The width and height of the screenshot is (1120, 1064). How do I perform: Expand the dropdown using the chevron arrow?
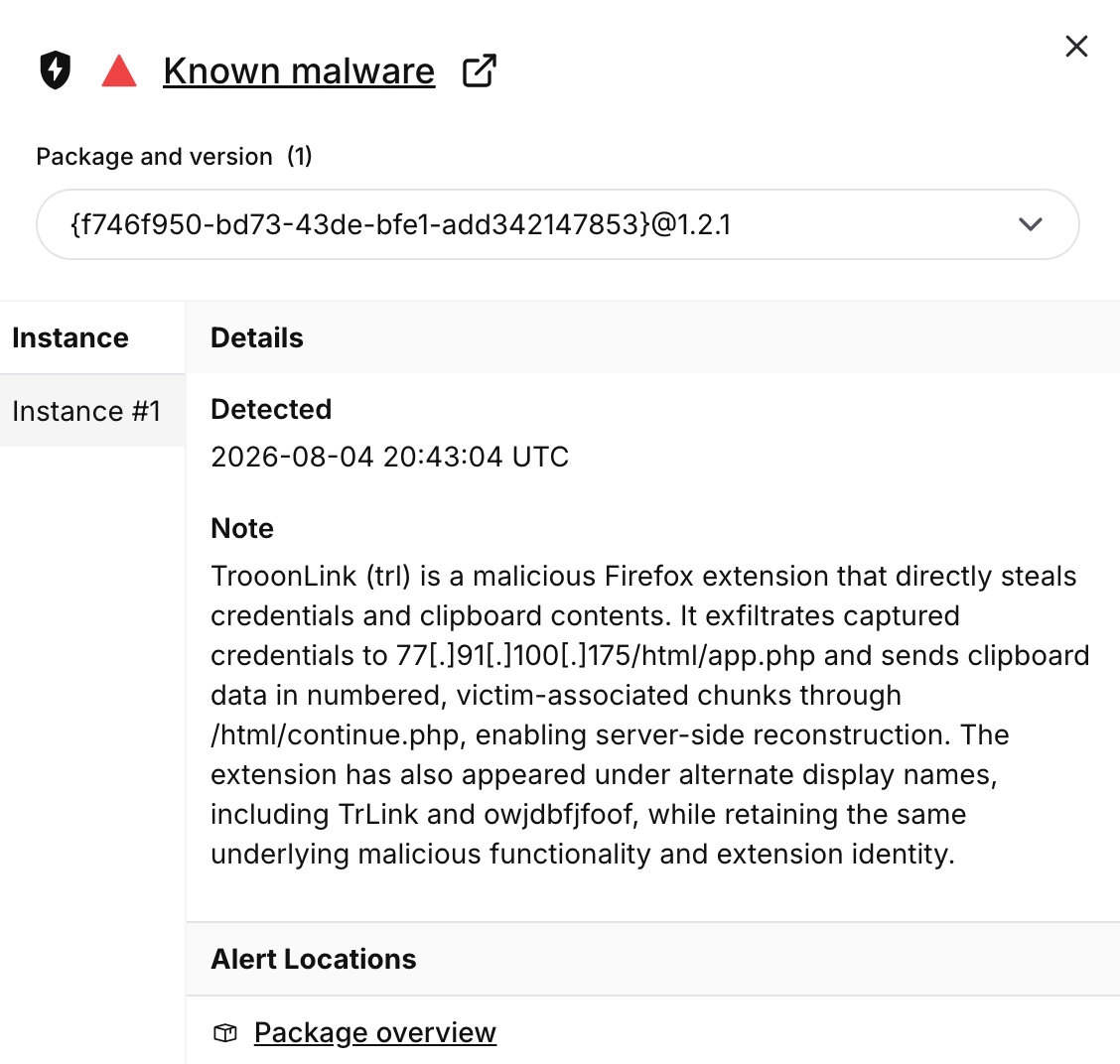1030,224
